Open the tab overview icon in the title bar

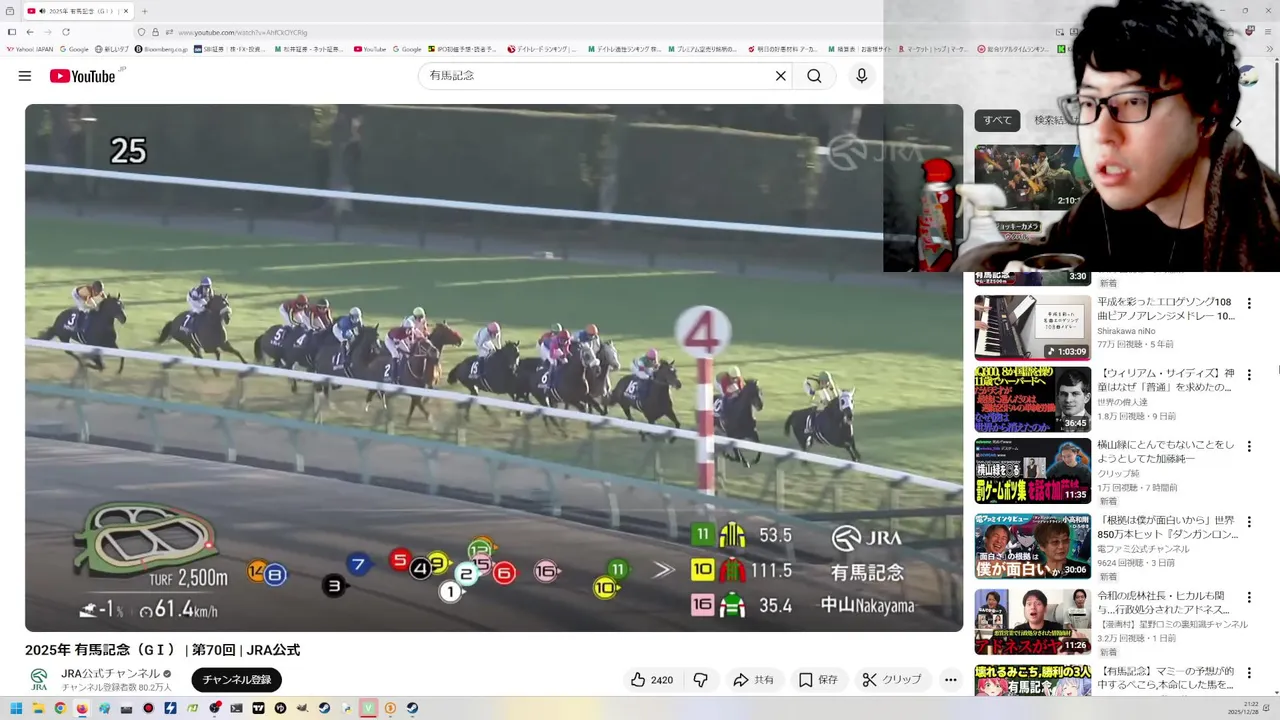[9, 11]
